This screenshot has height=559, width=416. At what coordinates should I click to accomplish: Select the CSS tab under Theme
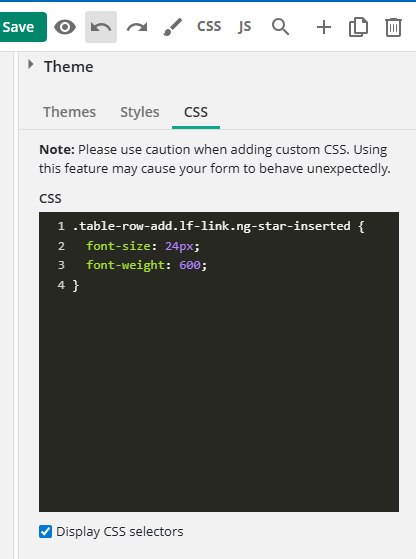[x=196, y=112]
